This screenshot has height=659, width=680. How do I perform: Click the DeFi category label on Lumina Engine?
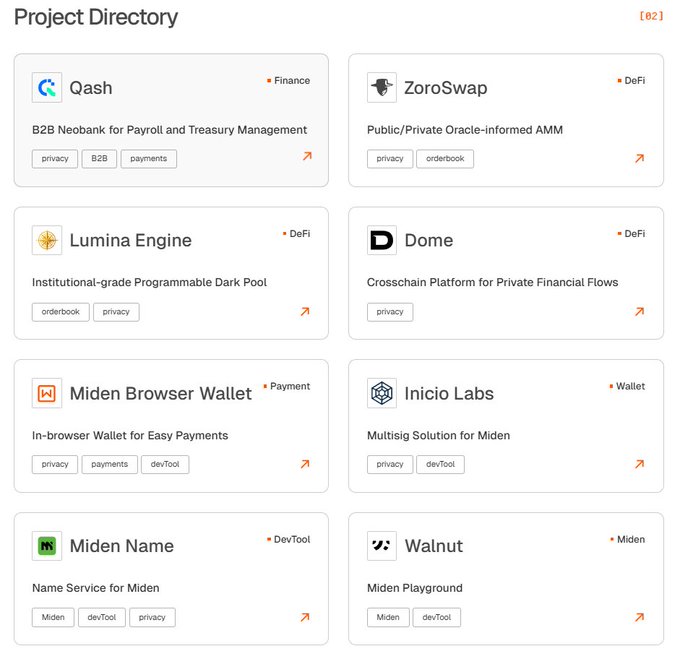(x=300, y=234)
